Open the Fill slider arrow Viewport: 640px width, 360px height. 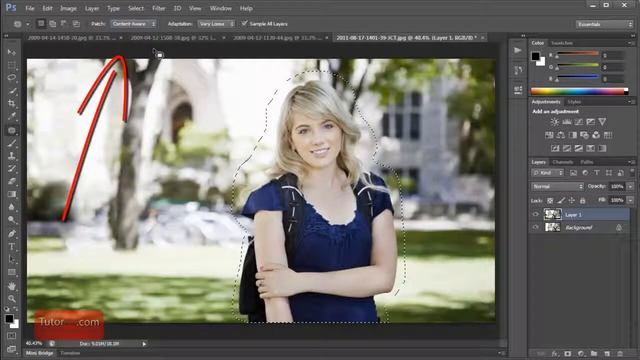(630, 200)
